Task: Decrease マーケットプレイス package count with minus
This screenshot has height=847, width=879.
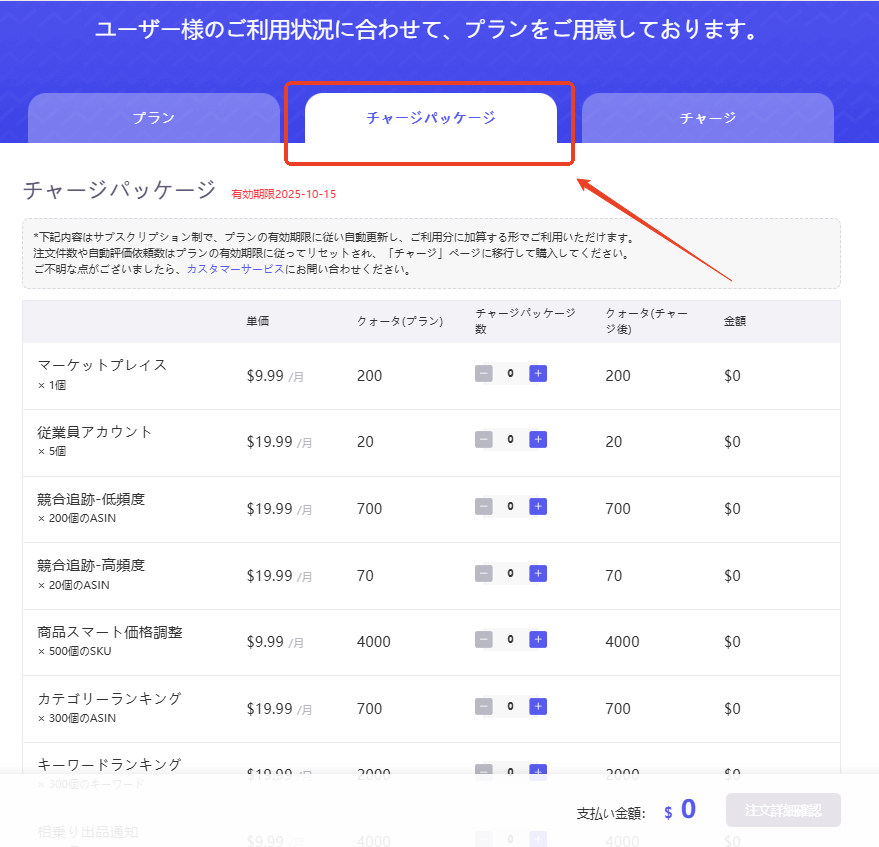Action: (484, 373)
